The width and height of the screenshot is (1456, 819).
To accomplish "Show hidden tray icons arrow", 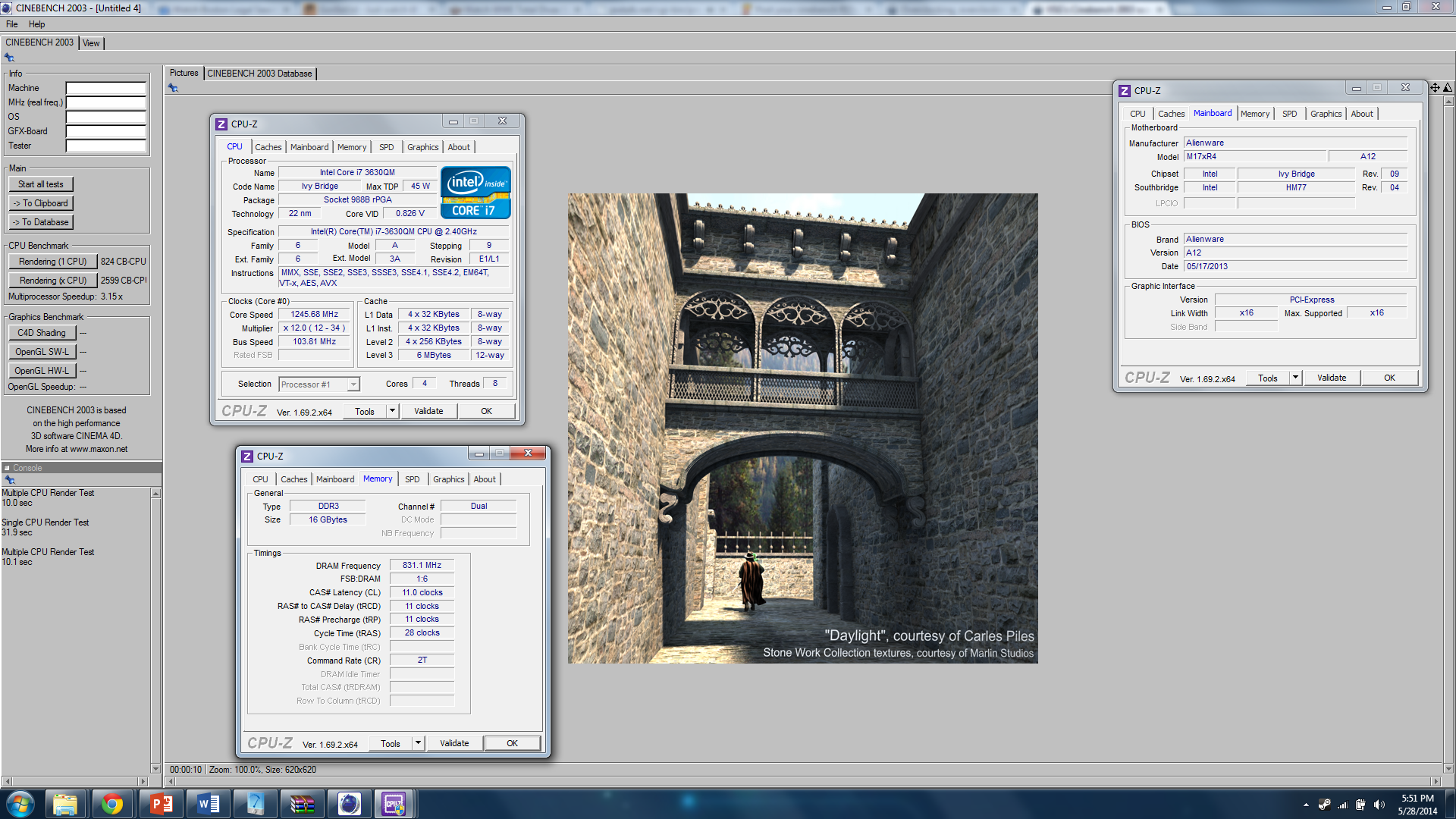I will (x=1306, y=805).
